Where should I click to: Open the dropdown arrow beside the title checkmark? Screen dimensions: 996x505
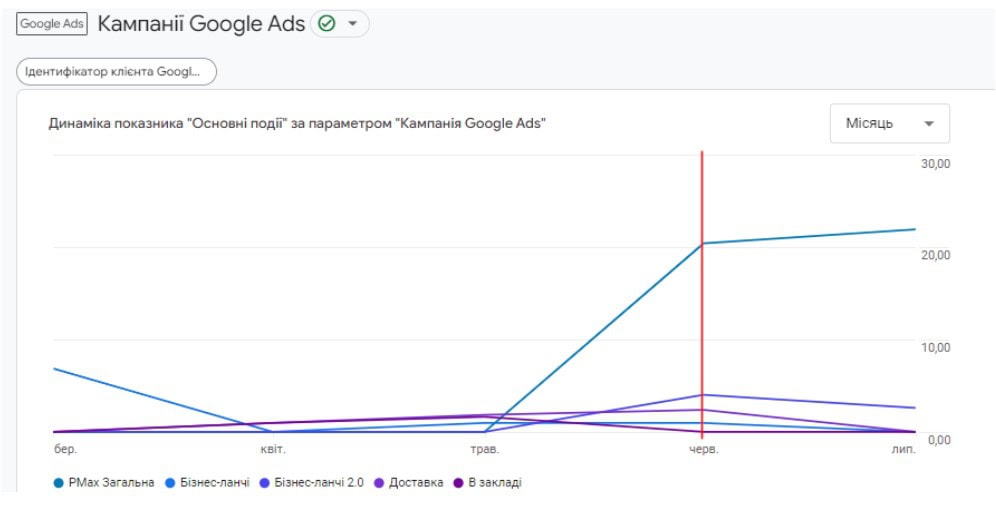pos(352,24)
